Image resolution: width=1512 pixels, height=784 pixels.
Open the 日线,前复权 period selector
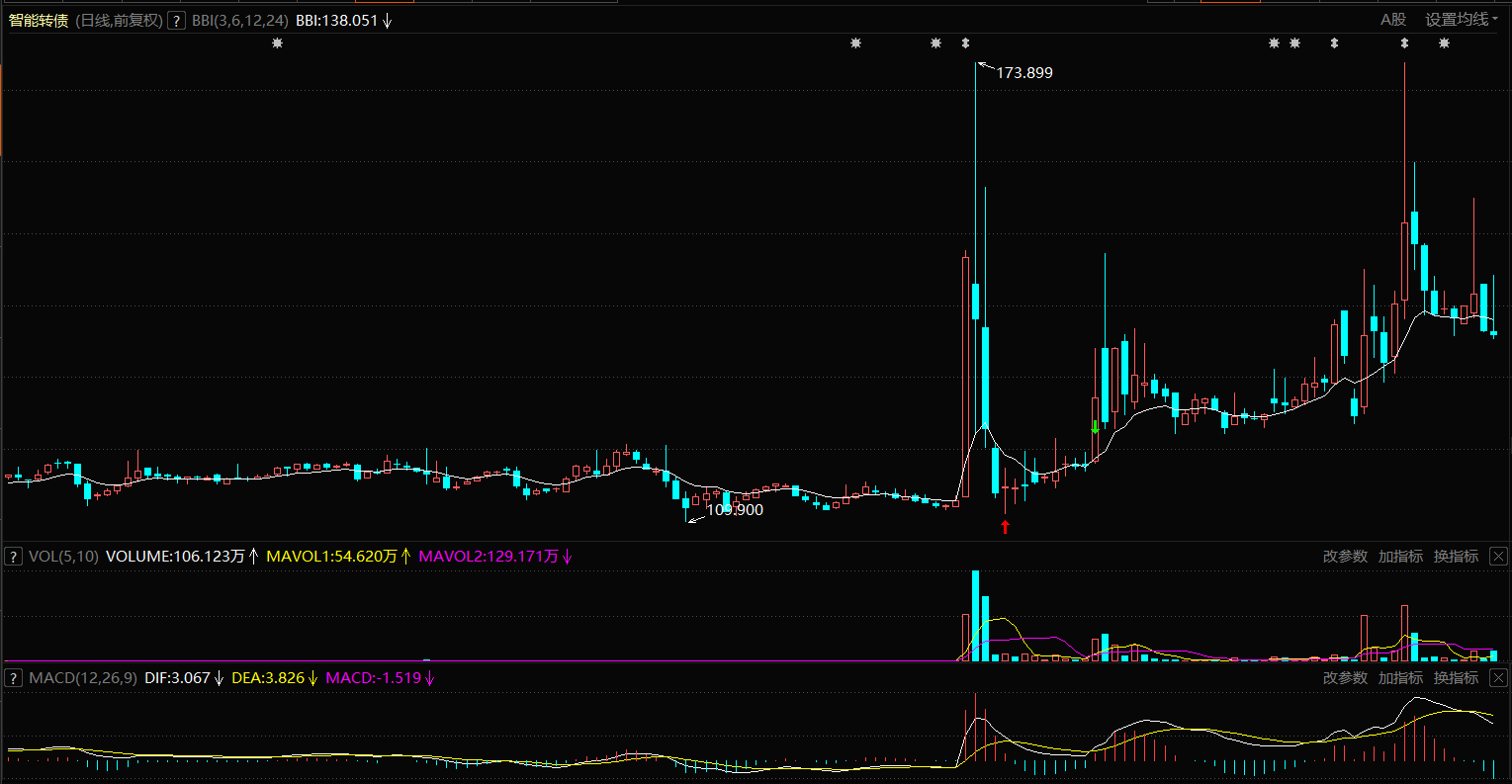point(118,20)
